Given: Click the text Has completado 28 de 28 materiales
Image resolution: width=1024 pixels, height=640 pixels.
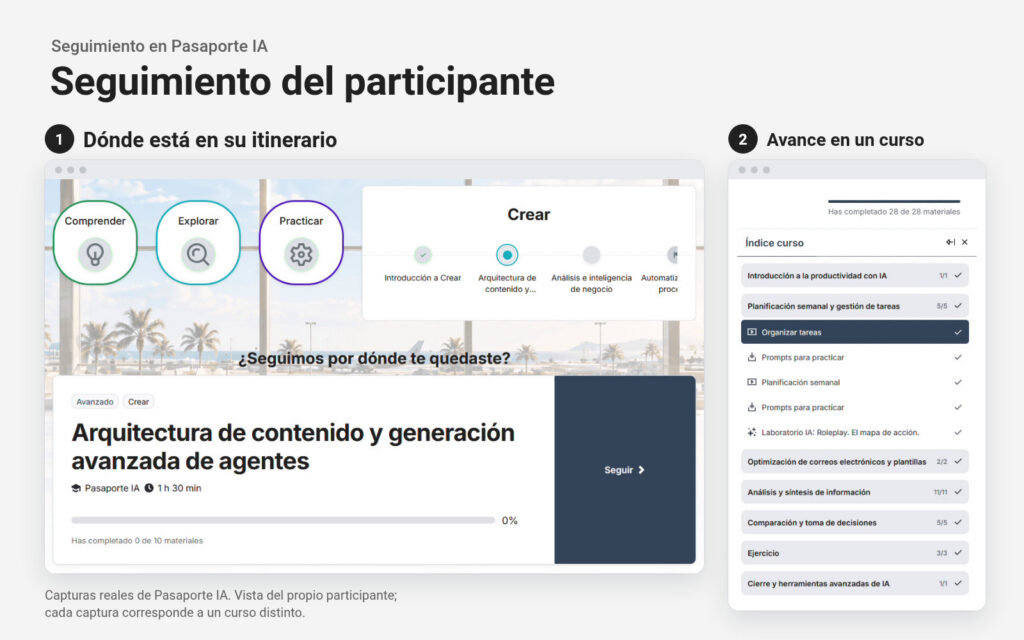Looking at the screenshot, I should pos(894,212).
